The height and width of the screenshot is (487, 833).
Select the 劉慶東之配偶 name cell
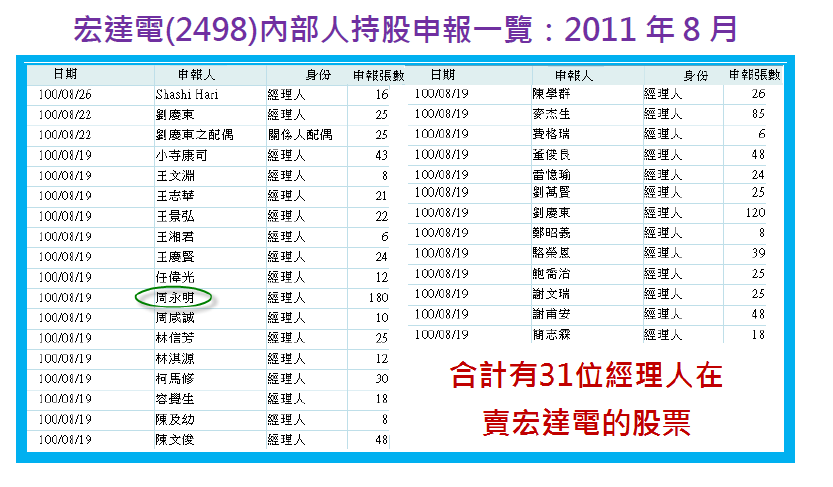point(194,135)
